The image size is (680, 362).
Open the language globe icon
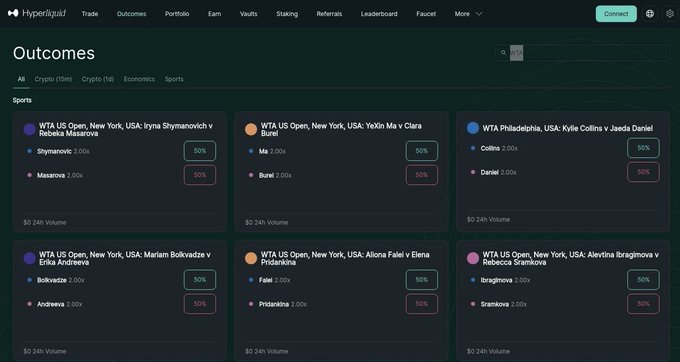point(650,14)
